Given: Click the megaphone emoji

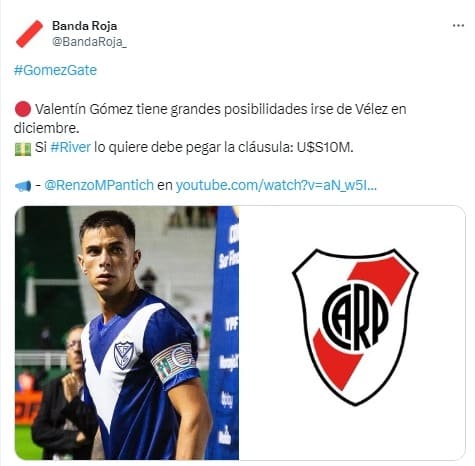Looking at the screenshot, I should pos(23,186).
